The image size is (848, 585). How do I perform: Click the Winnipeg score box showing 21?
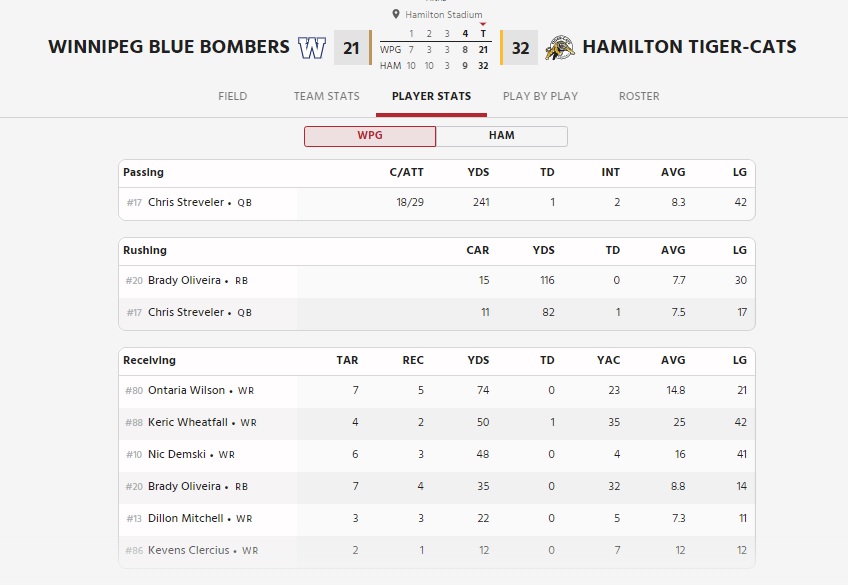pyautogui.click(x=351, y=47)
